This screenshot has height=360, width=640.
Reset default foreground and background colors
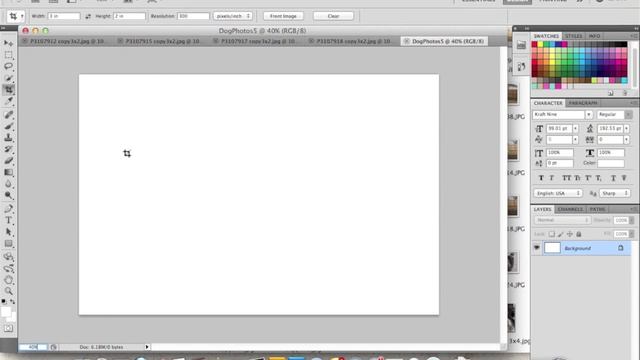pos(3,302)
